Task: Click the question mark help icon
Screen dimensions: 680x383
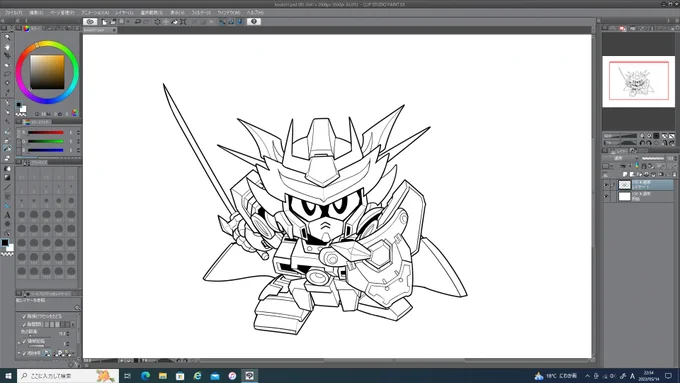Action: pos(254,21)
